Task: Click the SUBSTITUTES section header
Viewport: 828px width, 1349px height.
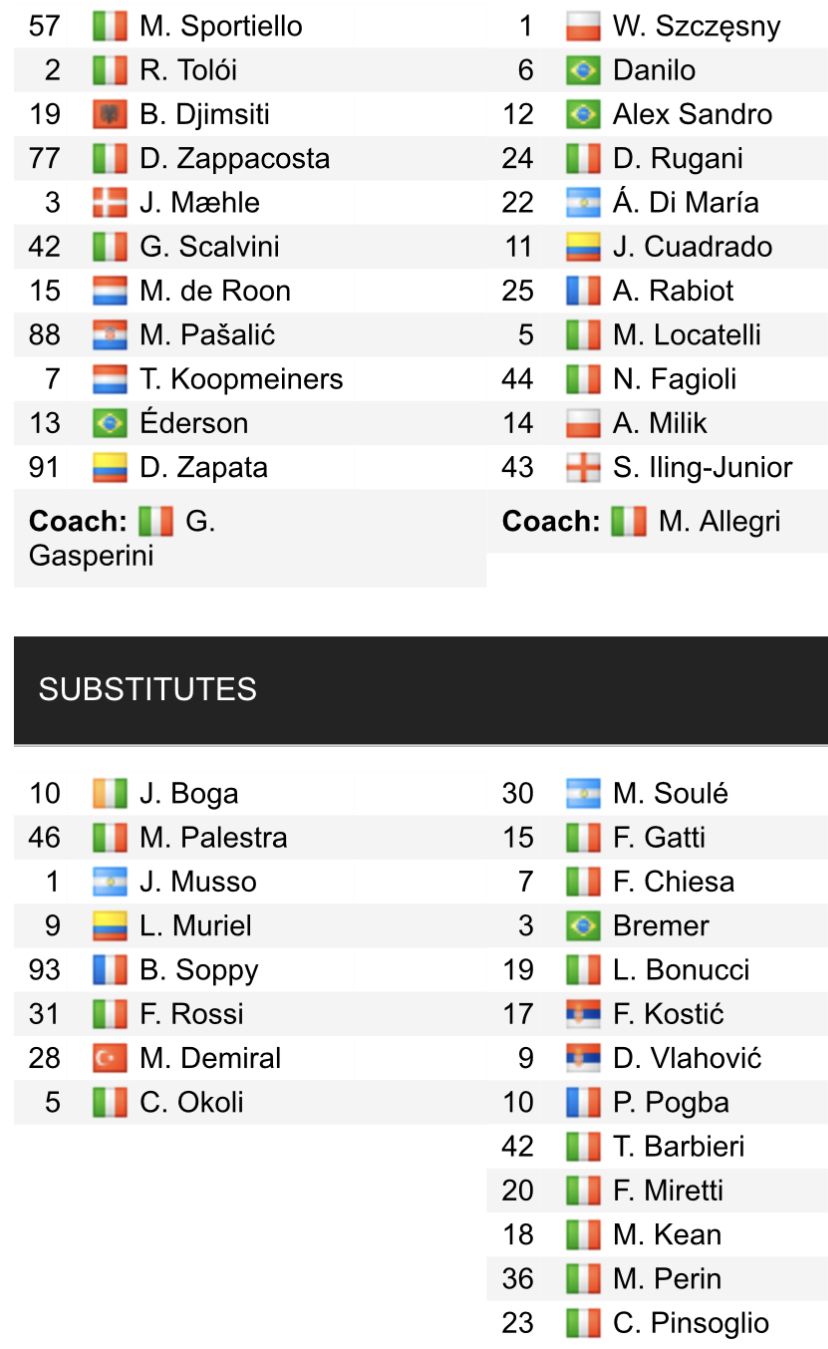Action: point(147,689)
